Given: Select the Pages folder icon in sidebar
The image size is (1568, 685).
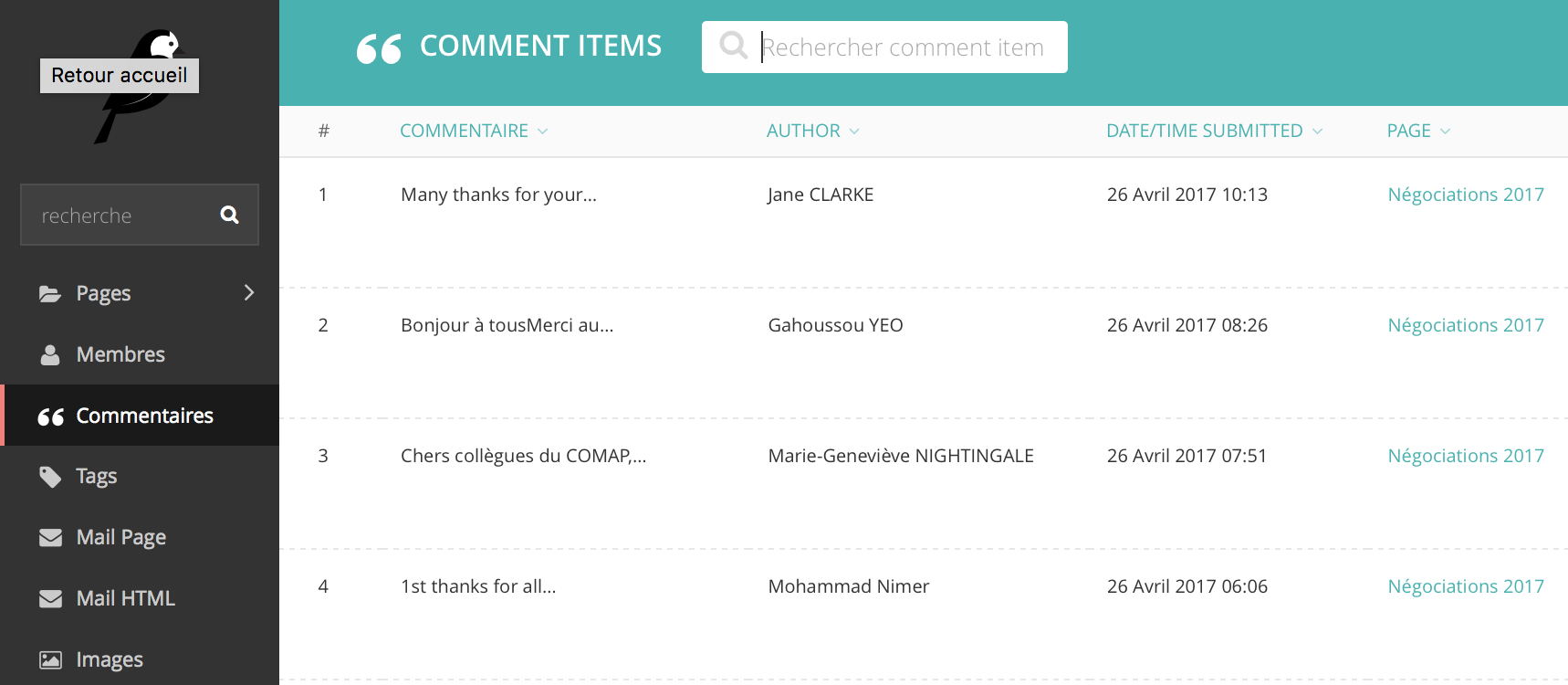Looking at the screenshot, I should click(50, 292).
